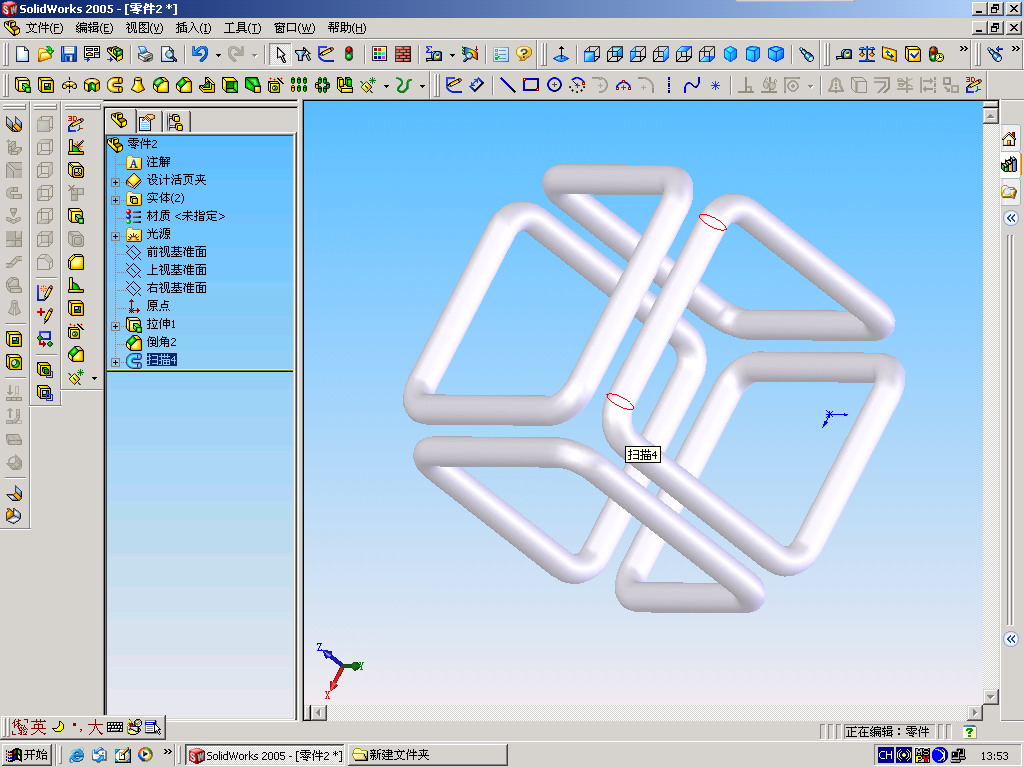
Task: Click the Extruded Boss/Base feature icon
Action: 23,85
